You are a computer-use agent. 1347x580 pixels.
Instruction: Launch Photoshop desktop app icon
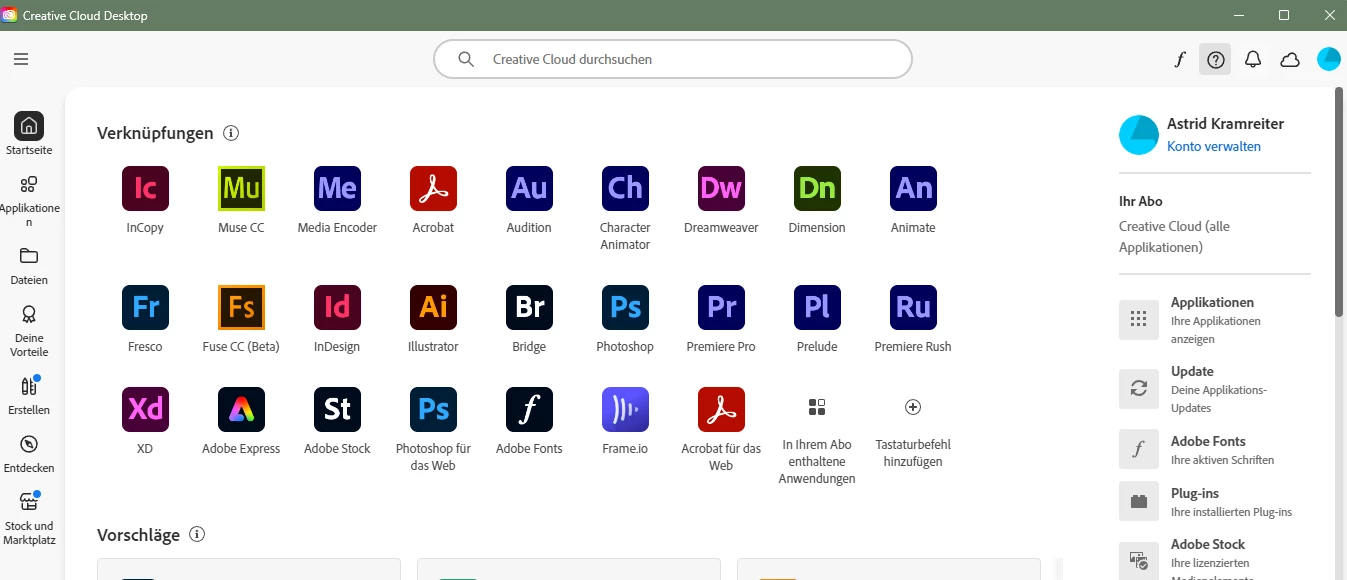(625, 307)
